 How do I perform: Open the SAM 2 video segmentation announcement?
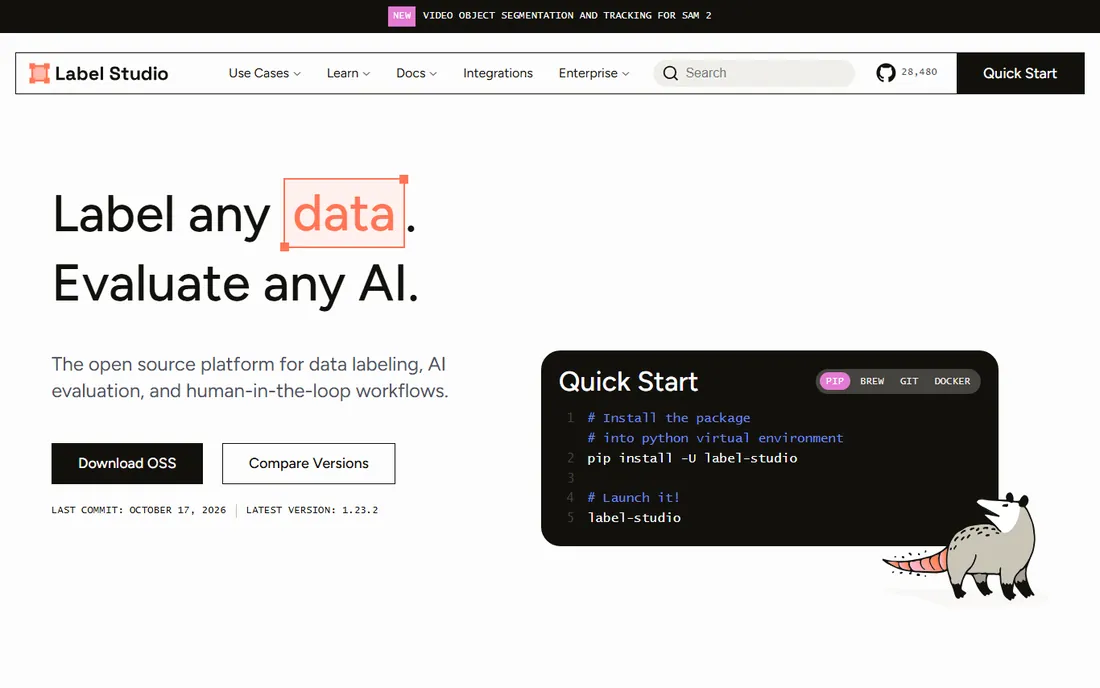(x=567, y=15)
